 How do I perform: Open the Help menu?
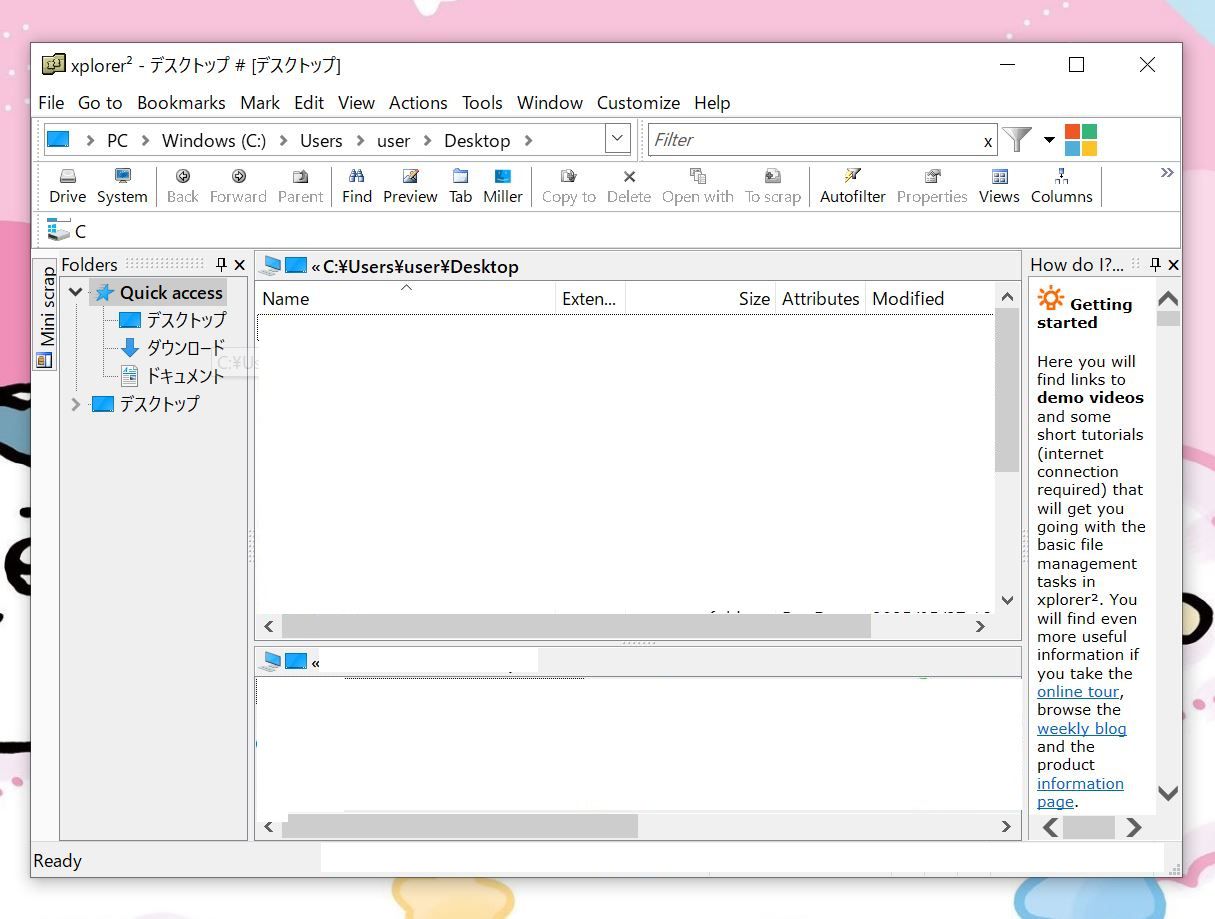tap(712, 103)
